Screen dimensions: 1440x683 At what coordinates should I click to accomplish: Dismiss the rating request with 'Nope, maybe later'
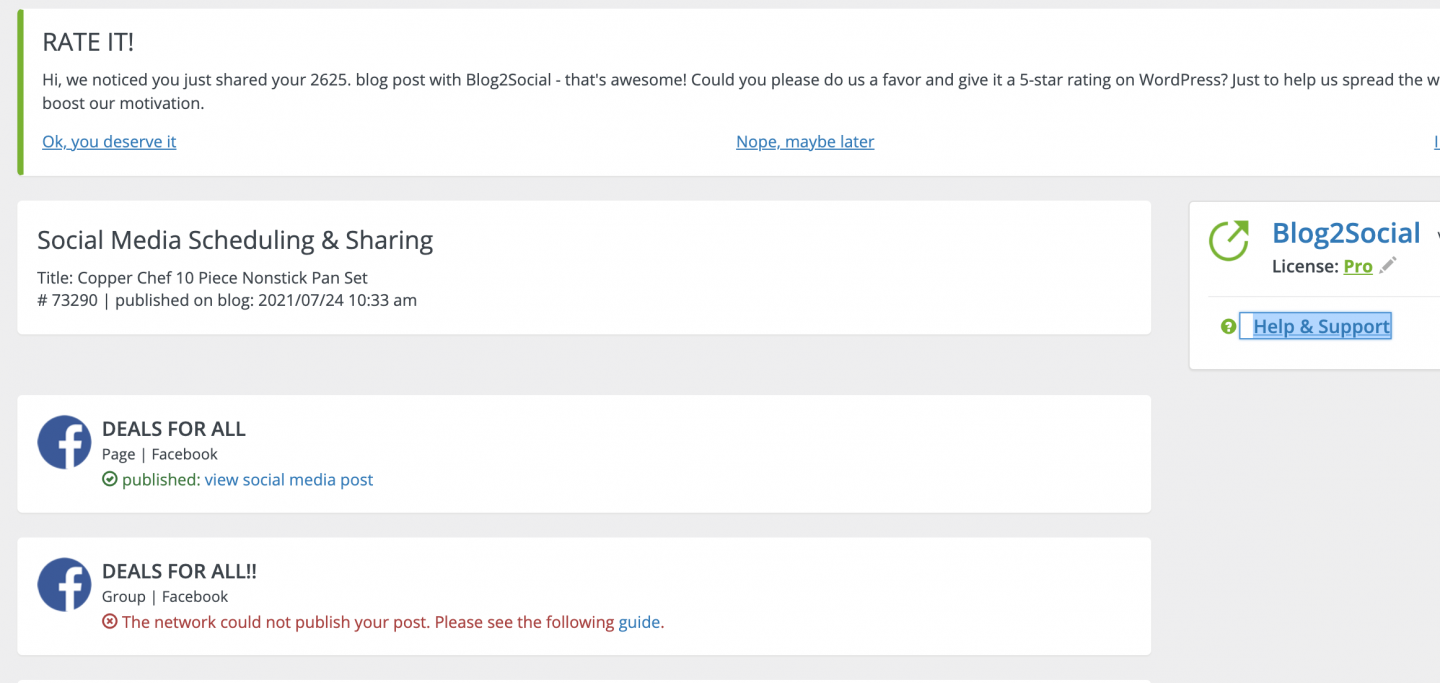click(805, 141)
